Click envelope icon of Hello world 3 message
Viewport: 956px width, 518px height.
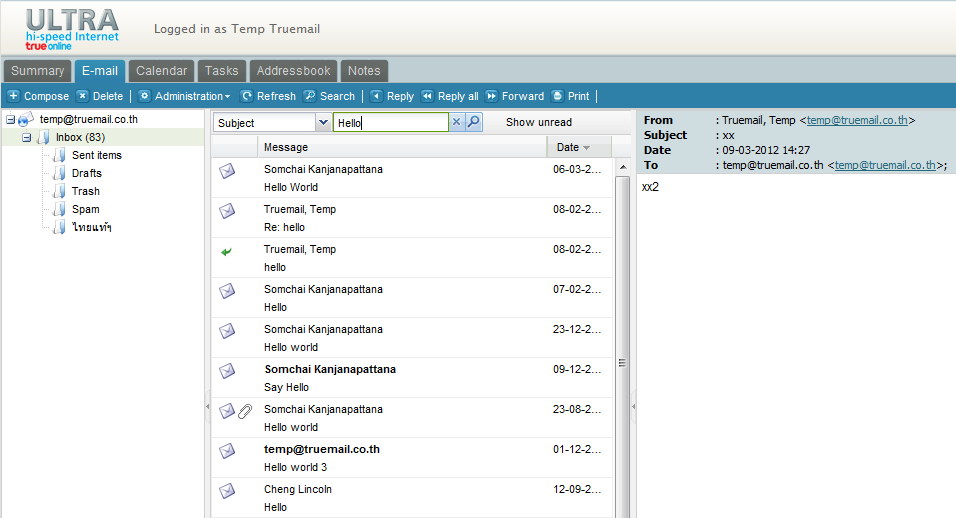(227, 451)
